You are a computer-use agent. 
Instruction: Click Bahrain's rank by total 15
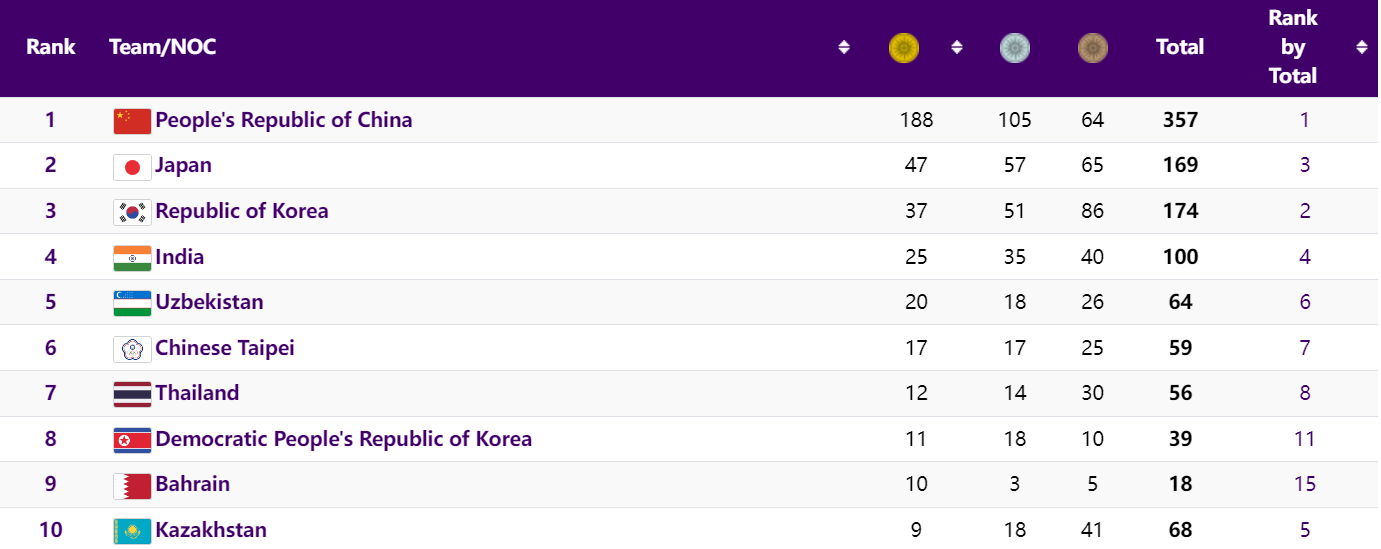click(x=1305, y=484)
